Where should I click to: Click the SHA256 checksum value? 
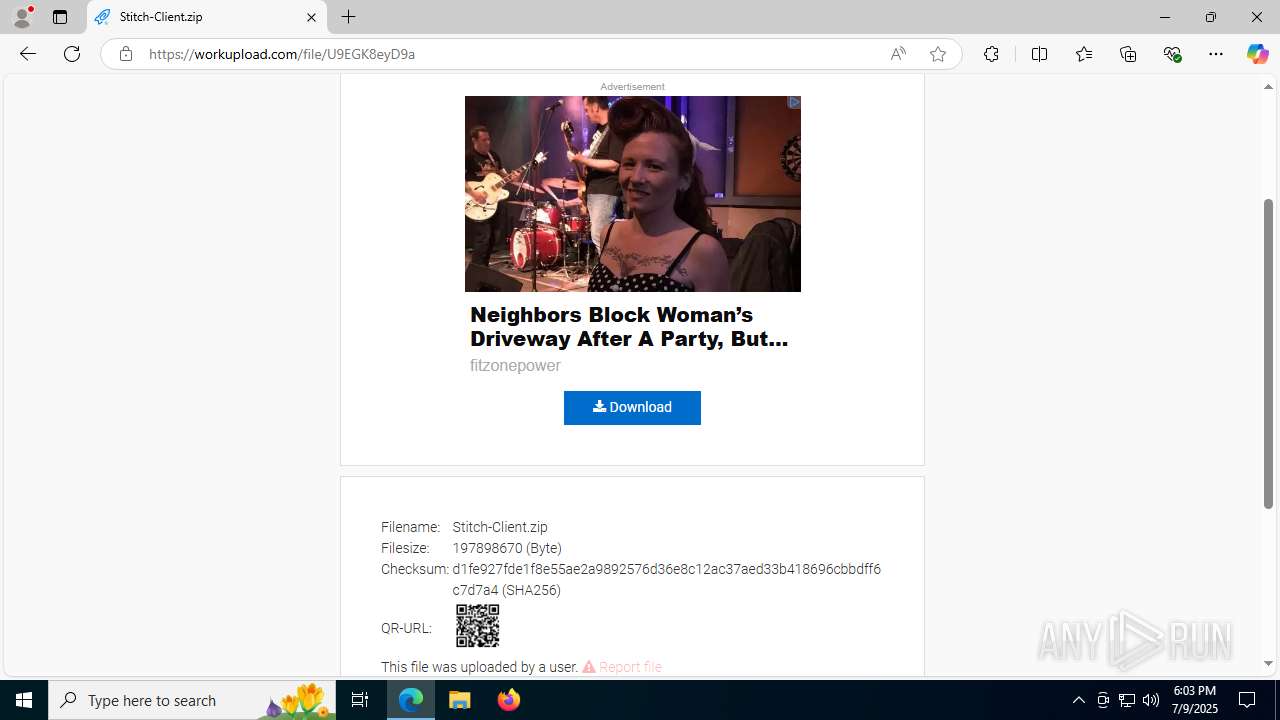click(x=666, y=580)
